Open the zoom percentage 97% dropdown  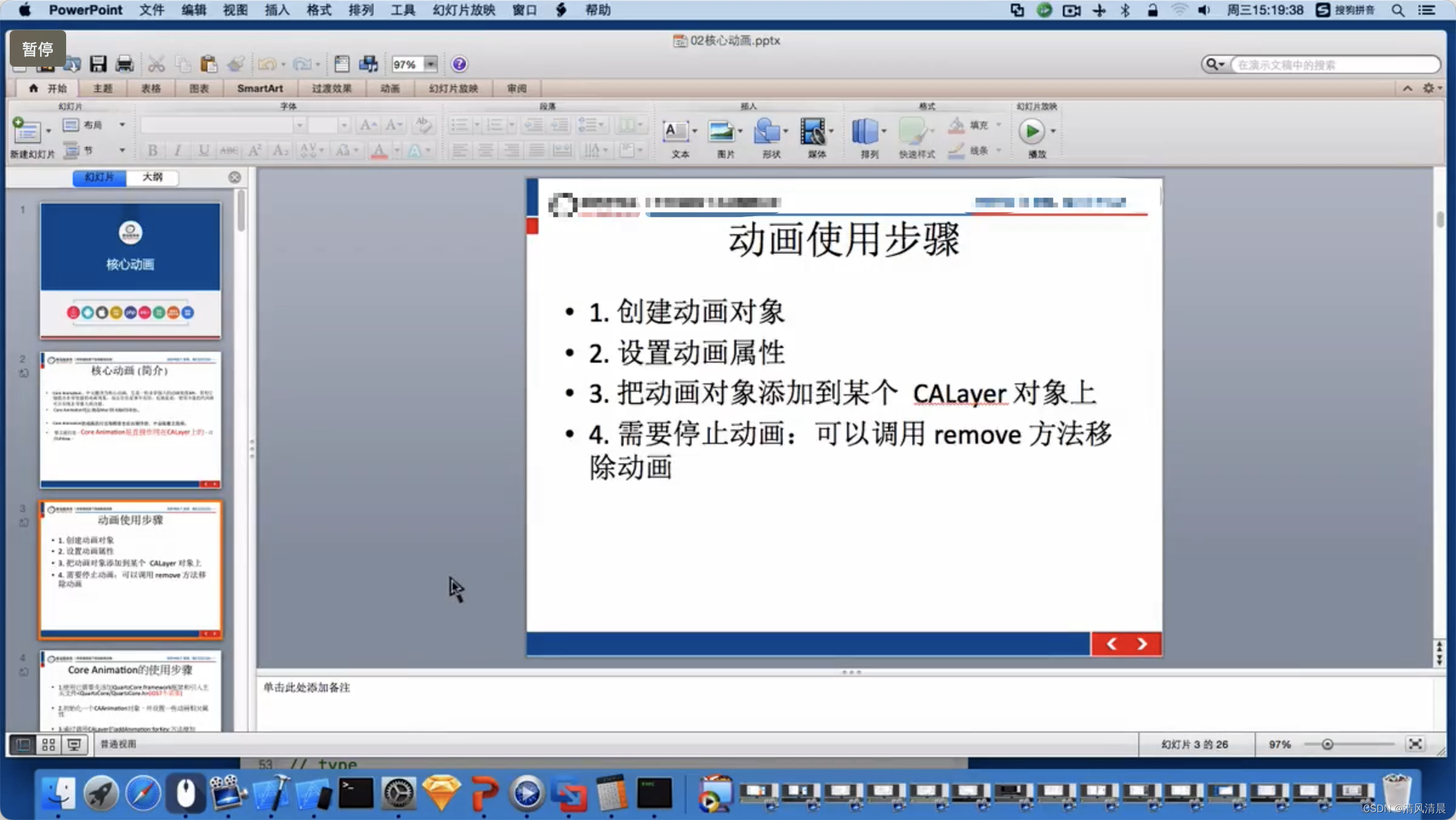(x=431, y=64)
